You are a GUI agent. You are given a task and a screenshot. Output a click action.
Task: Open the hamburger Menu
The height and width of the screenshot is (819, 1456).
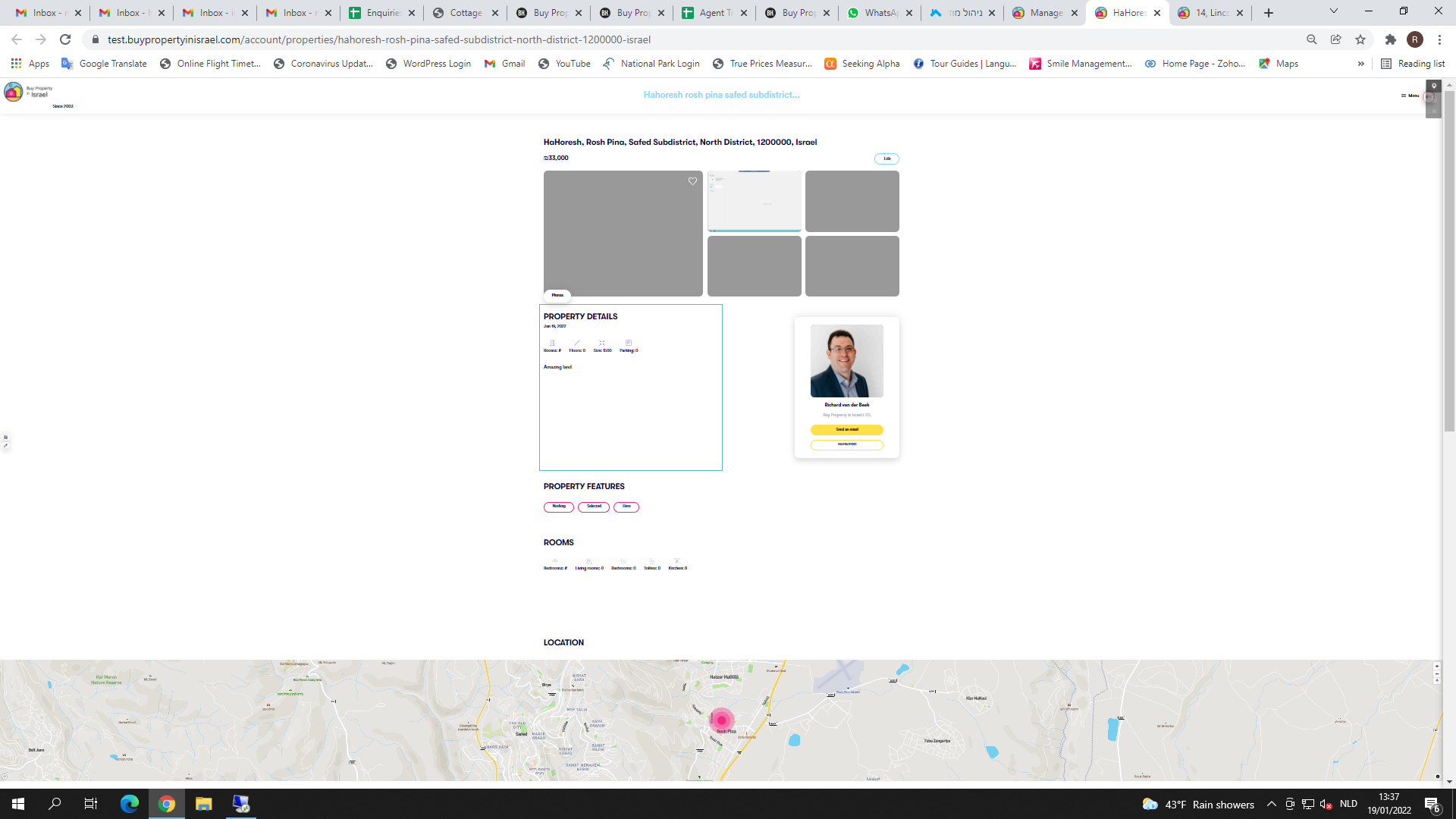pyautogui.click(x=1410, y=96)
